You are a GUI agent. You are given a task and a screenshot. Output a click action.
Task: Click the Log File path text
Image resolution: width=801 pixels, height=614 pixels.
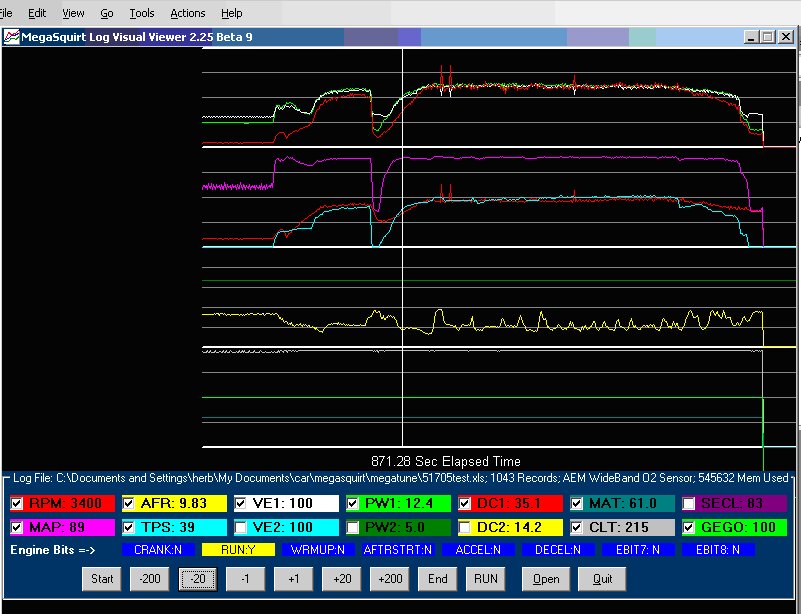coord(400,478)
